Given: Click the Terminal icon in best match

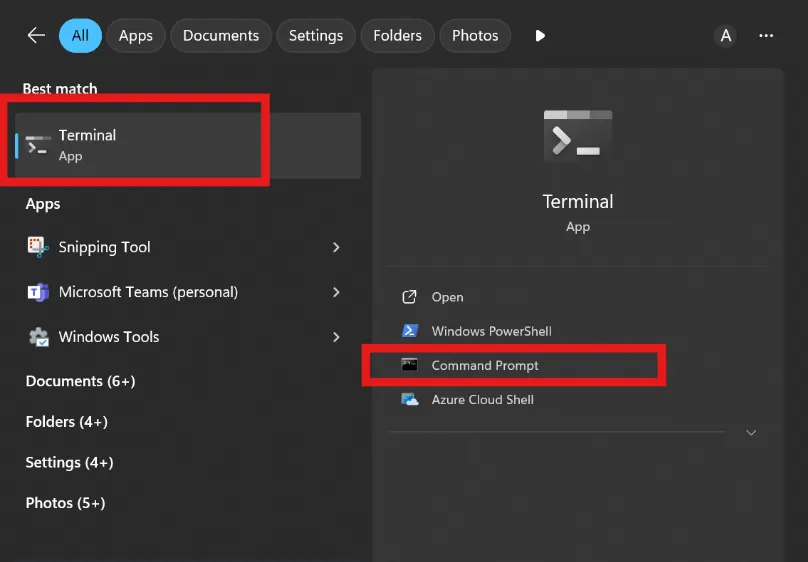Looking at the screenshot, I should [x=38, y=145].
